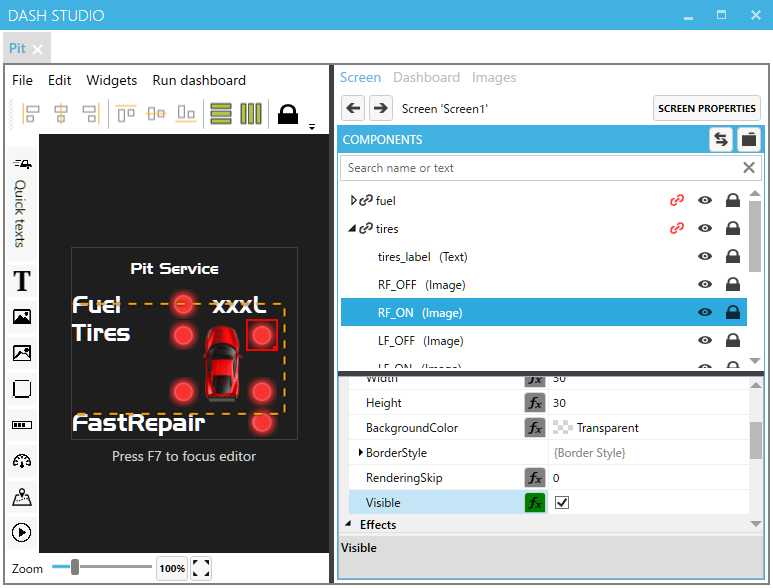This screenshot has width=773, height=588.
Task: Open Screen Properties
Action: 706,108
